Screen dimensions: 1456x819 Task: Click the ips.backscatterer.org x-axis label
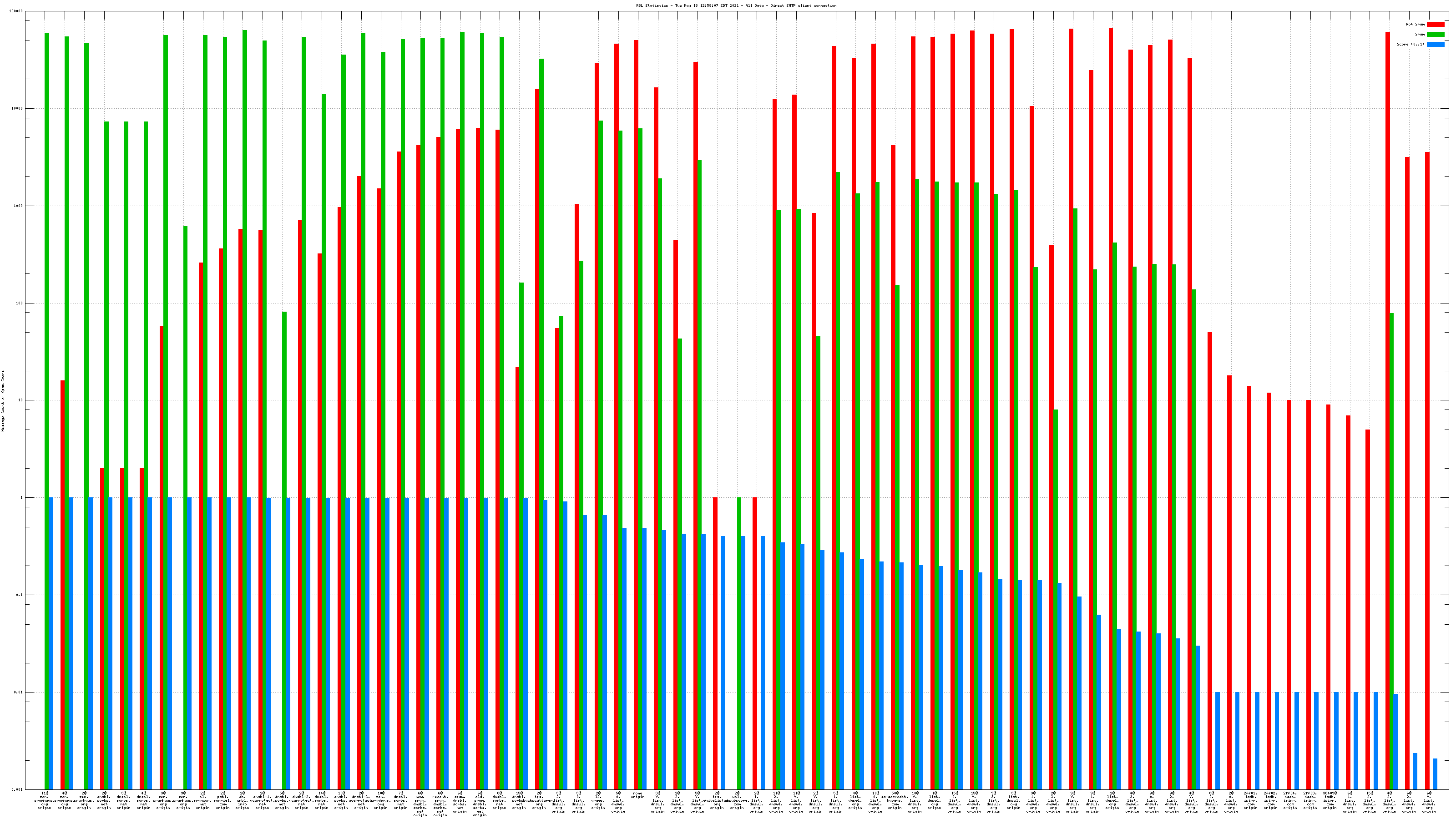coord(539,800)
